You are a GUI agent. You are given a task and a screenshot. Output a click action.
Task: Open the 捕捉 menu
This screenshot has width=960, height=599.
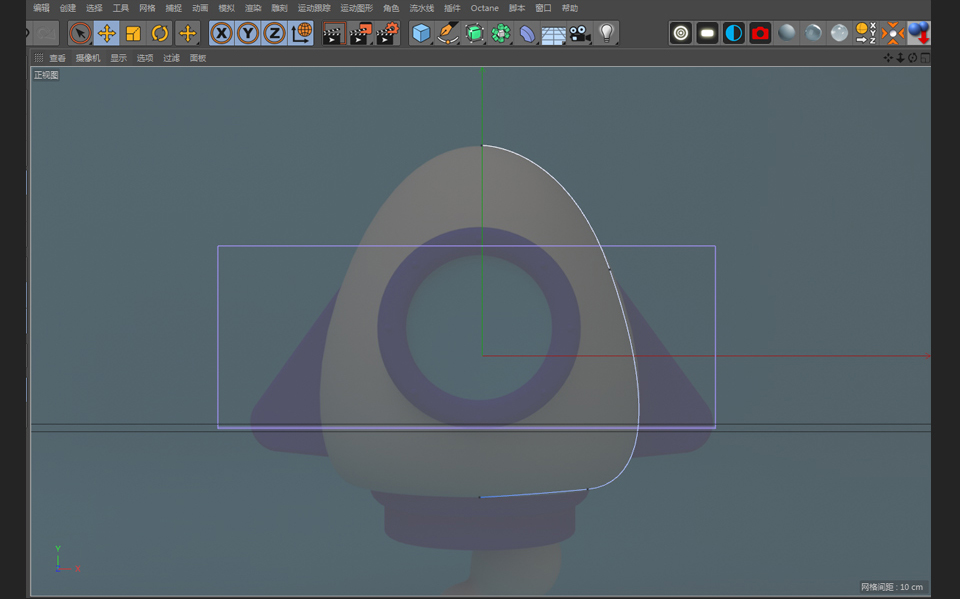(x=173, y=8)
